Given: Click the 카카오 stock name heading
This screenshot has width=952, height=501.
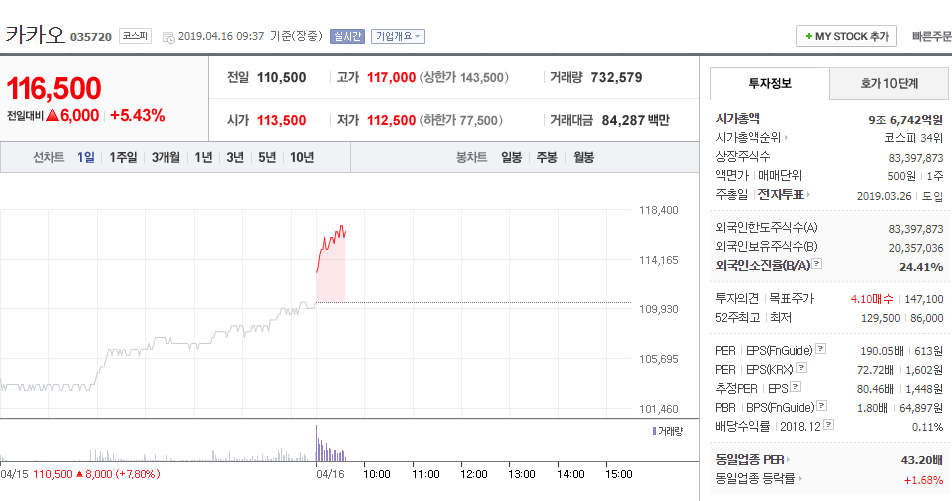Looking at the screenshot, I should [35, 35].
